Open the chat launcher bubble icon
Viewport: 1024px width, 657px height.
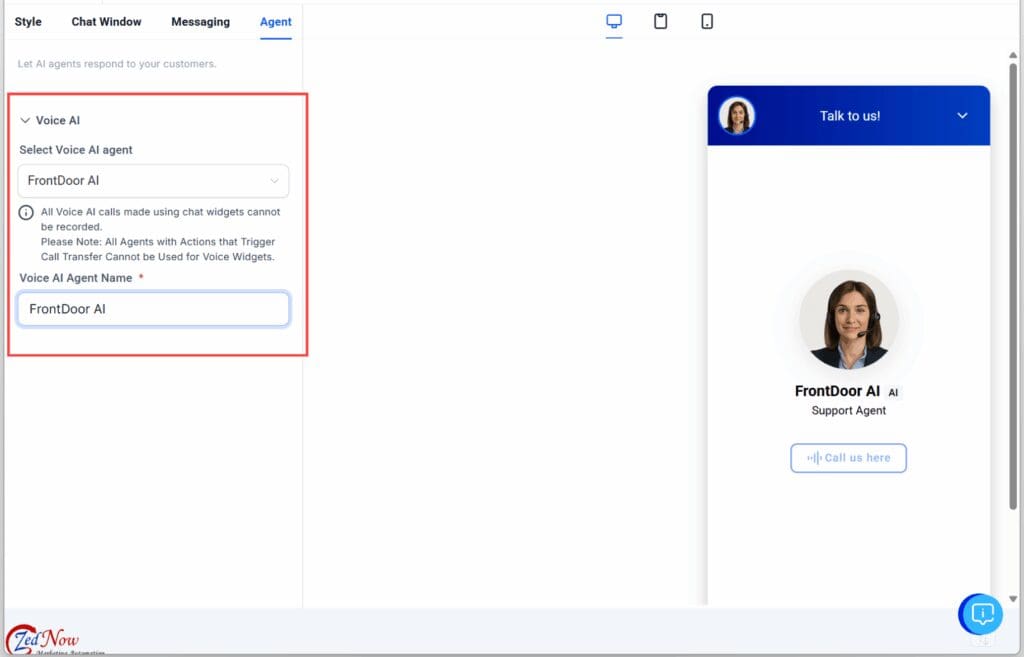pyautogui.click(x=981, y=614)
